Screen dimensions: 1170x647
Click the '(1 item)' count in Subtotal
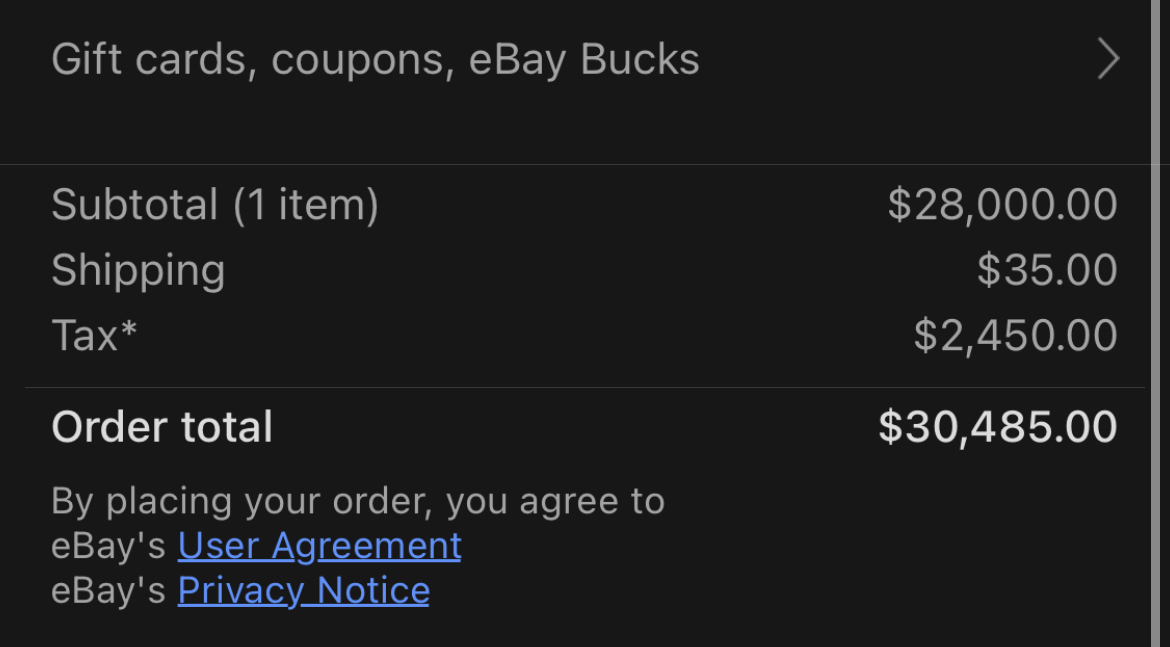coord(305,205)
